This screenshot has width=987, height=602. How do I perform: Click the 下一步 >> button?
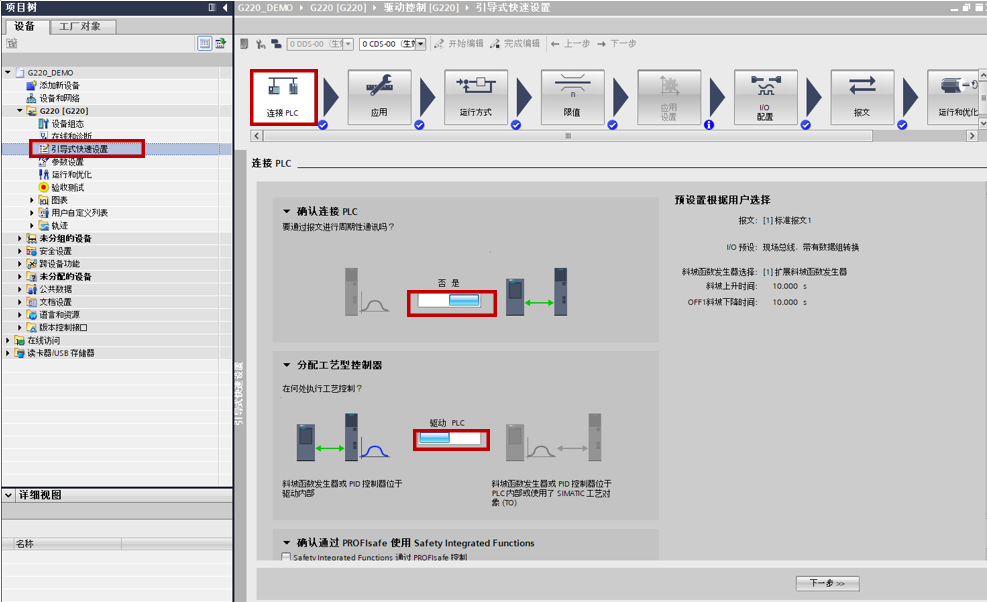pyautogui.click(x=827, y=583)
